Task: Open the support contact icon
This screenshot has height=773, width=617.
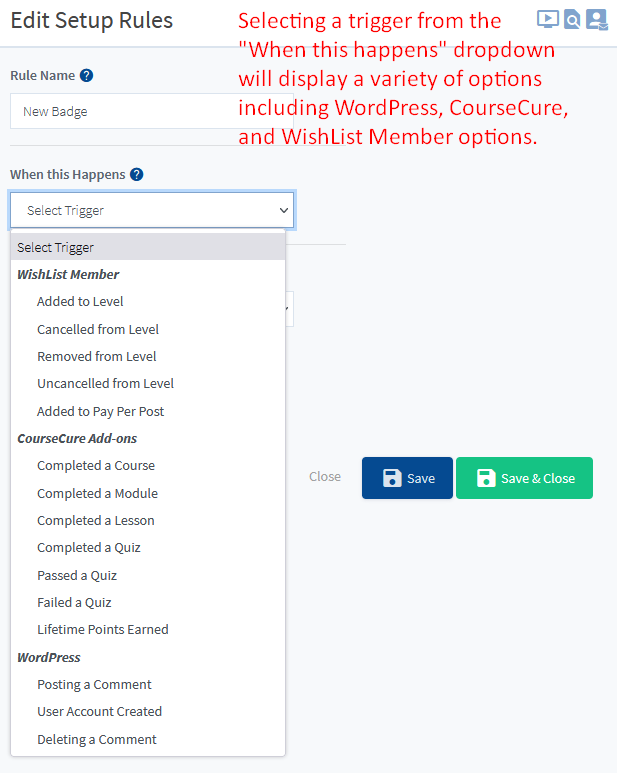Action: (597, 20)
